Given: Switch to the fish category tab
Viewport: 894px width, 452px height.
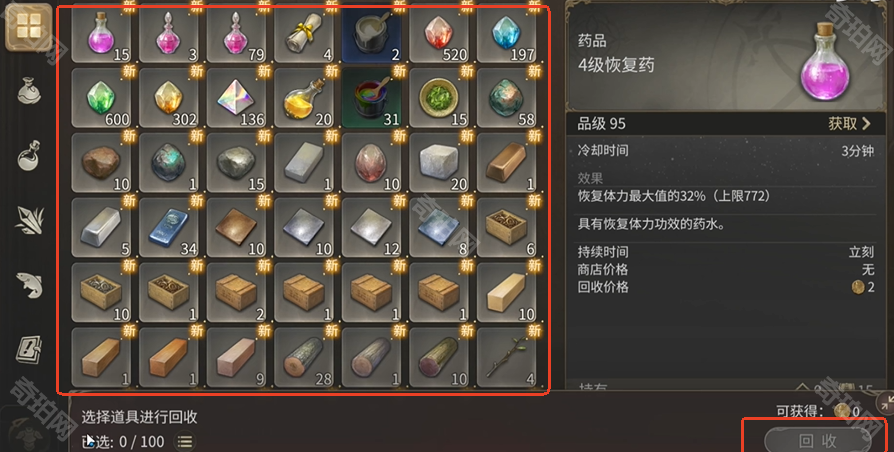Looking at the screenshot, I should pos(29,284).
